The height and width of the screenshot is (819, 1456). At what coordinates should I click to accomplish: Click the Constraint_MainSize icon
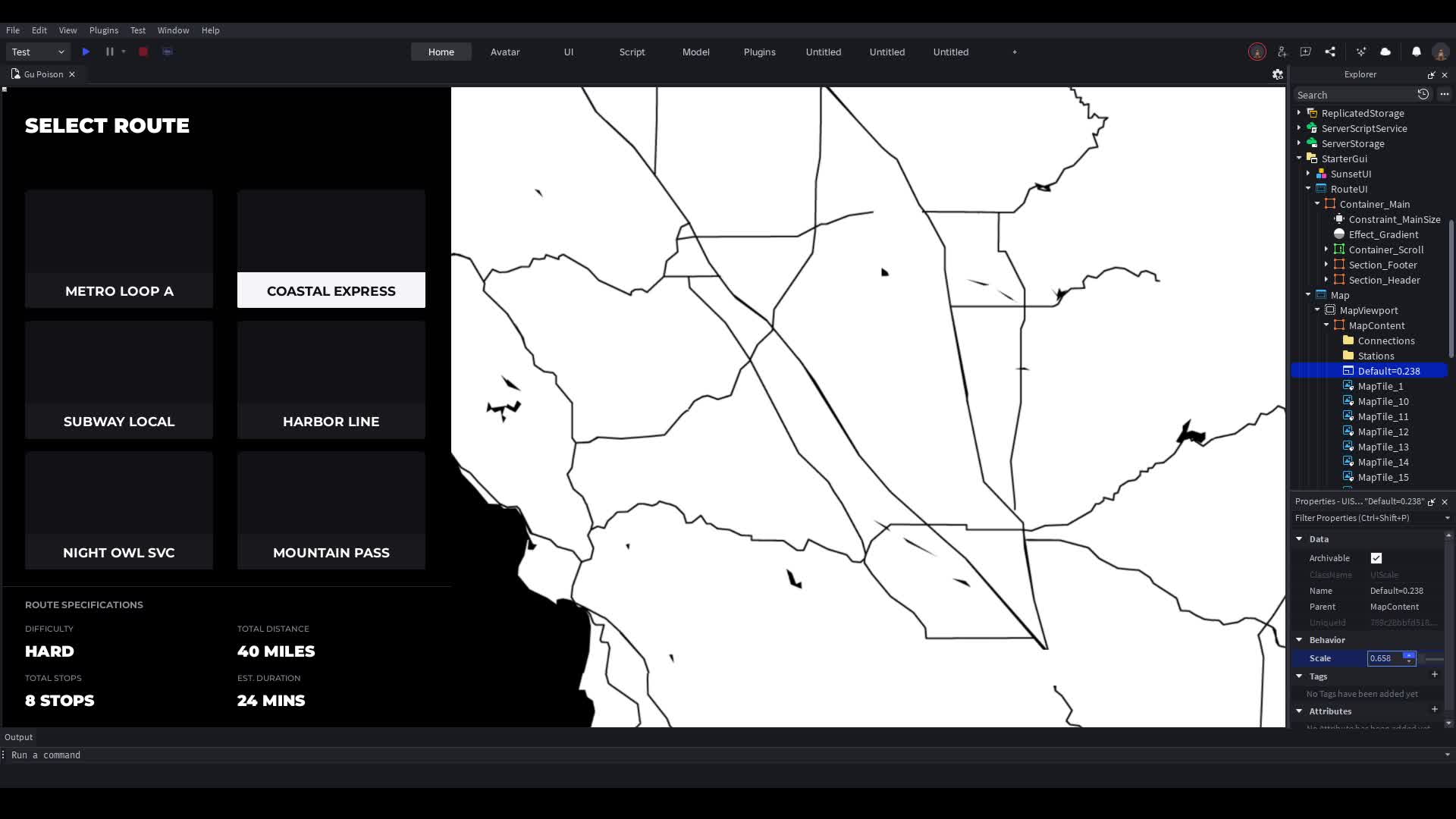[x=1339, y=219]
